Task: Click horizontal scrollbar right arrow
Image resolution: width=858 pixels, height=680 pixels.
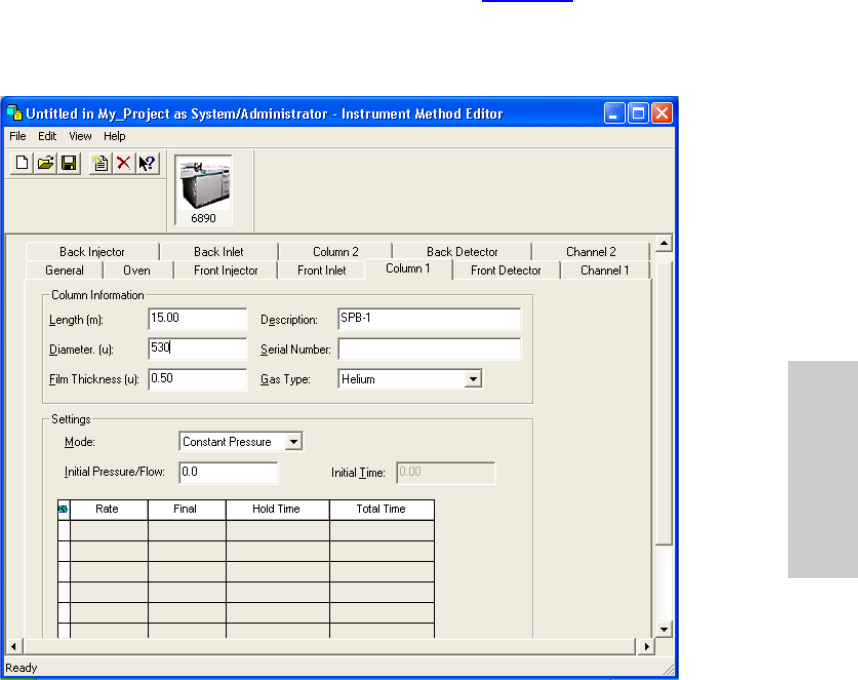Action: 647,646
